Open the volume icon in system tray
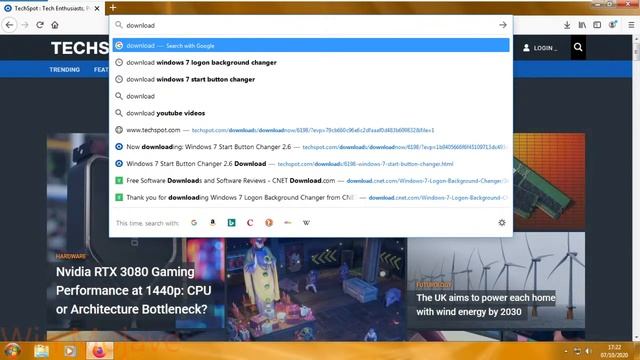640x360 pixels. click(x=588, y=351)
